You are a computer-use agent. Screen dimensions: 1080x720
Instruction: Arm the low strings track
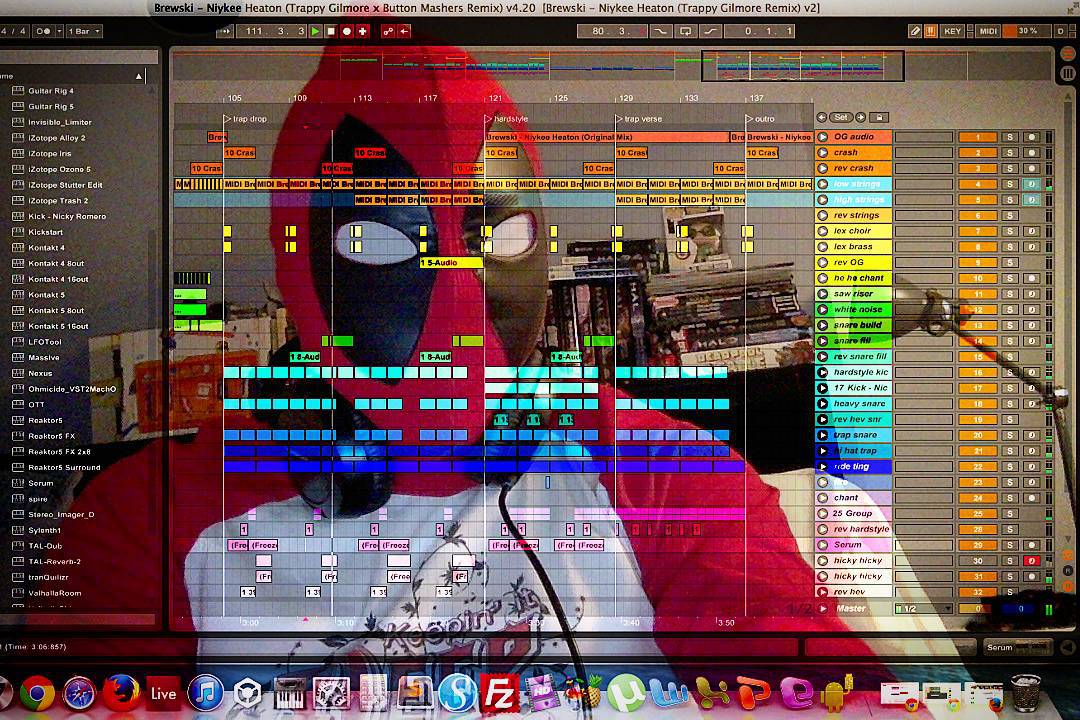pyautogui.click(x=1031, y=184)
